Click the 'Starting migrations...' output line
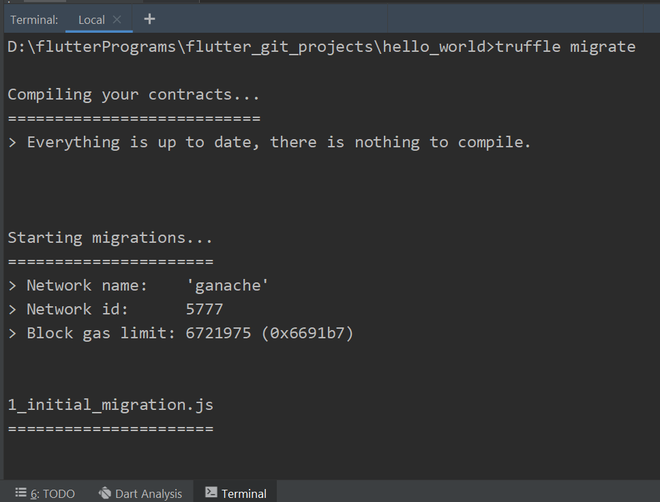This screenshot has width=660, height=502. tap(110, 238)
